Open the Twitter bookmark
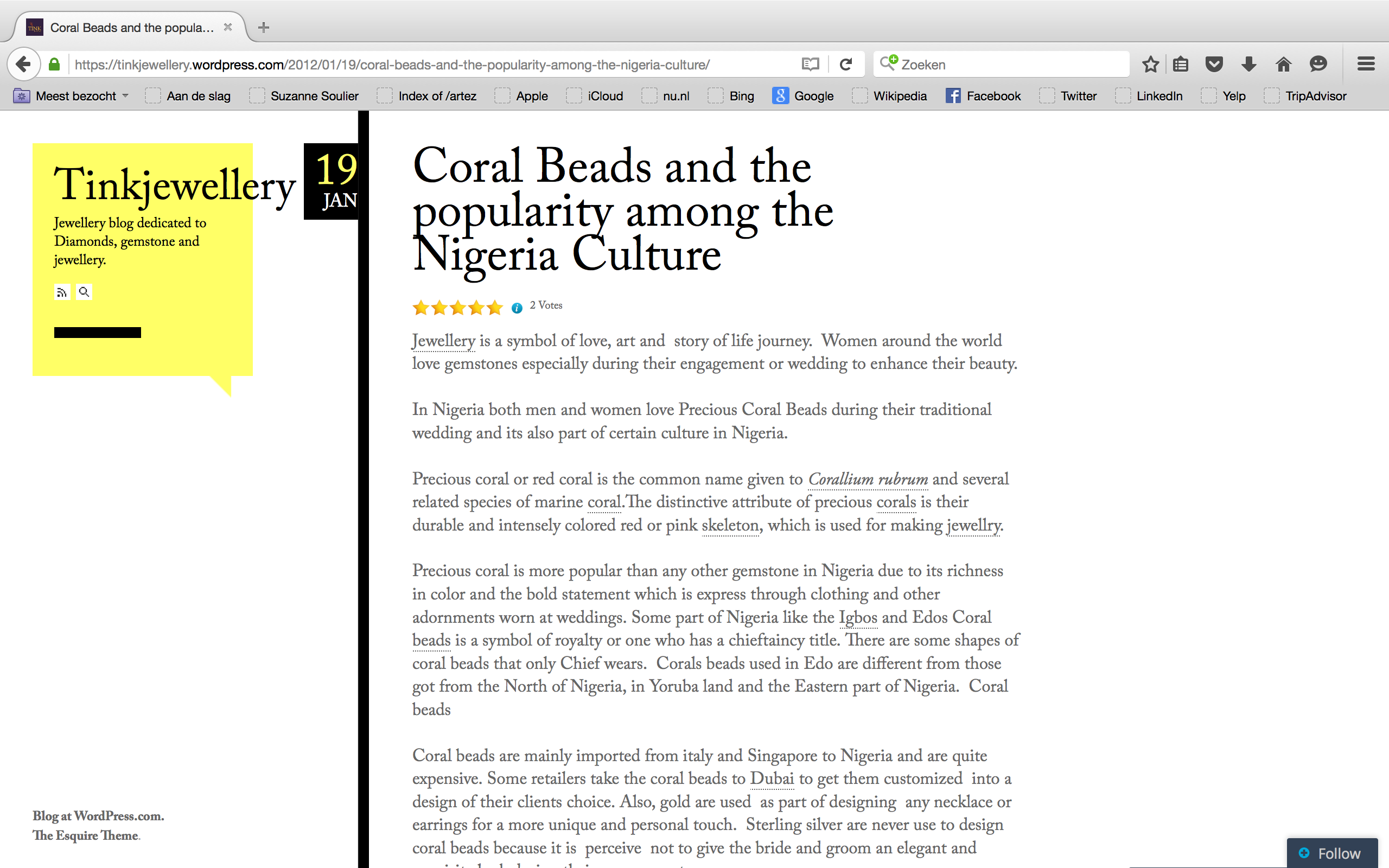The image size is (1389, 868). coord(1068,96)
